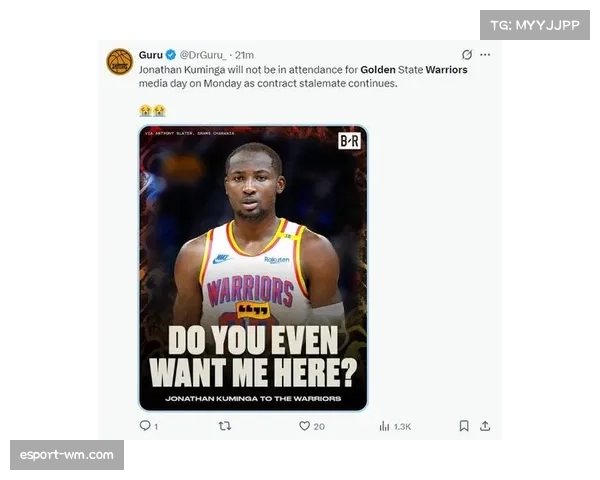Screen dimensions: 600x480
Task: Click the Grok icon on the post
Action: pos(466,54)
